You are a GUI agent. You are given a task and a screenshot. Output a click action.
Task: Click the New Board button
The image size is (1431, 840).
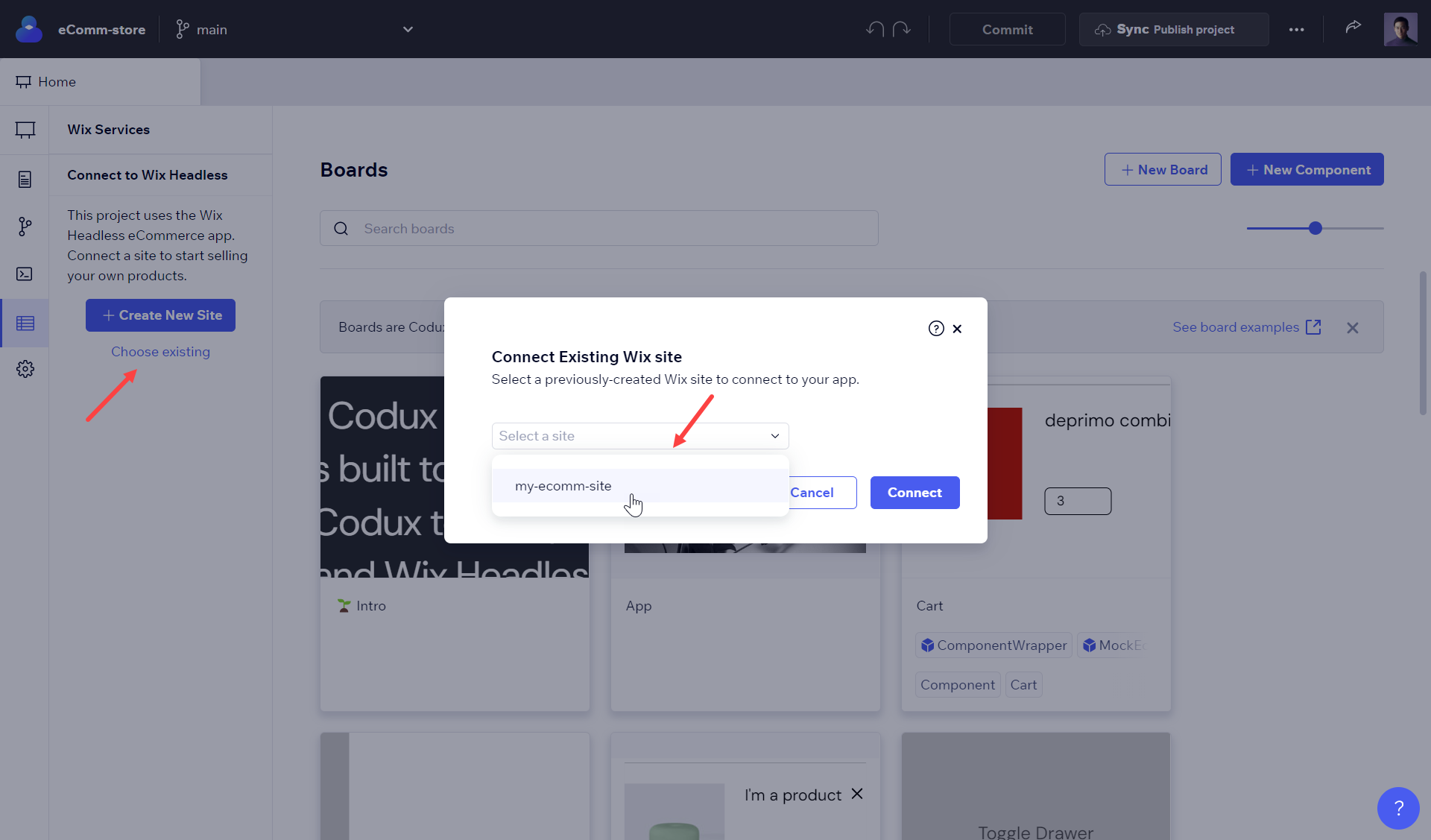1163,169
